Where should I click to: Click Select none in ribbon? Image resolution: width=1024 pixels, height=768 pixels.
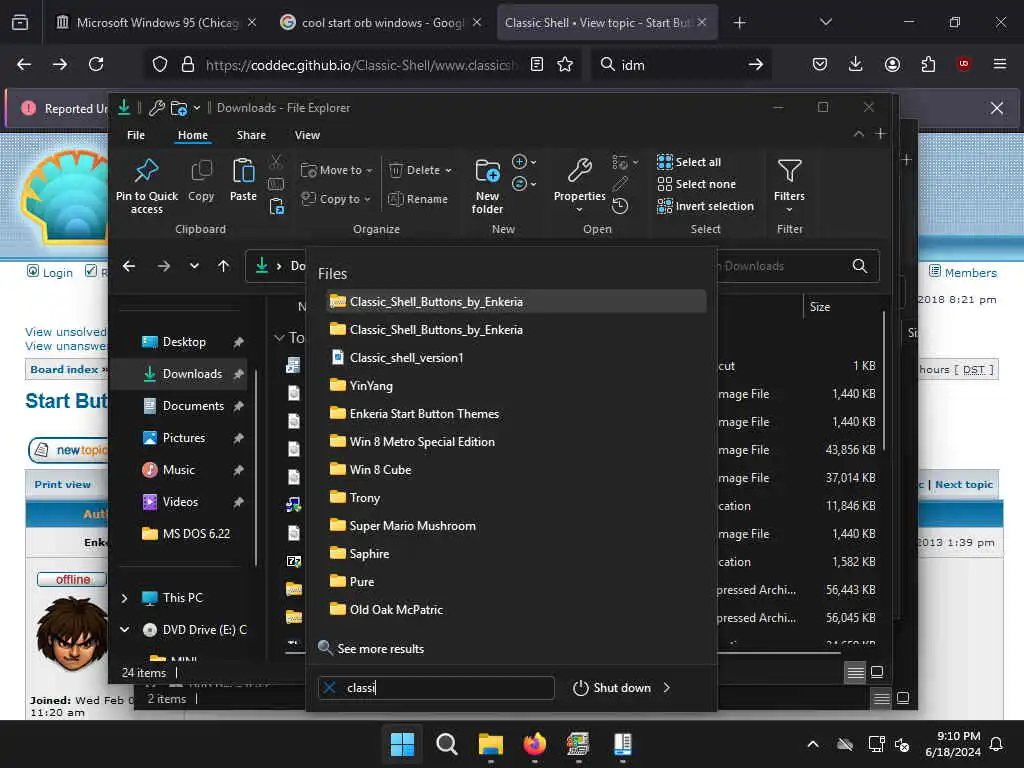(x=696, y=184)
